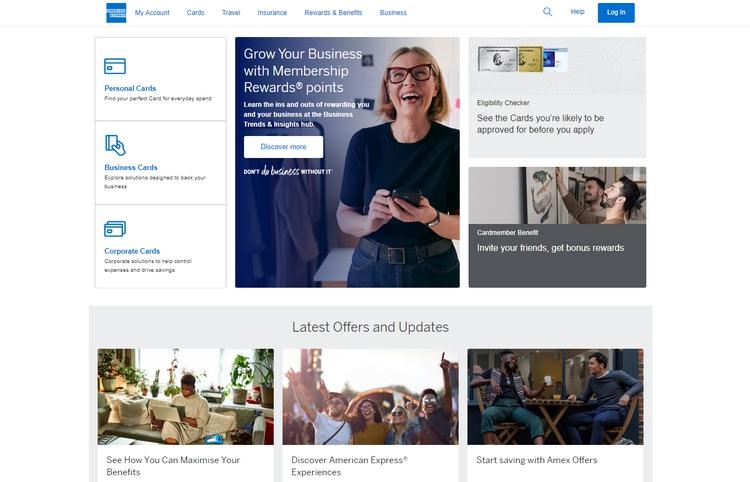Click the 'Eligibility Checker' label
The height and width of the screenshot is (482, 750).
point(503,103)
